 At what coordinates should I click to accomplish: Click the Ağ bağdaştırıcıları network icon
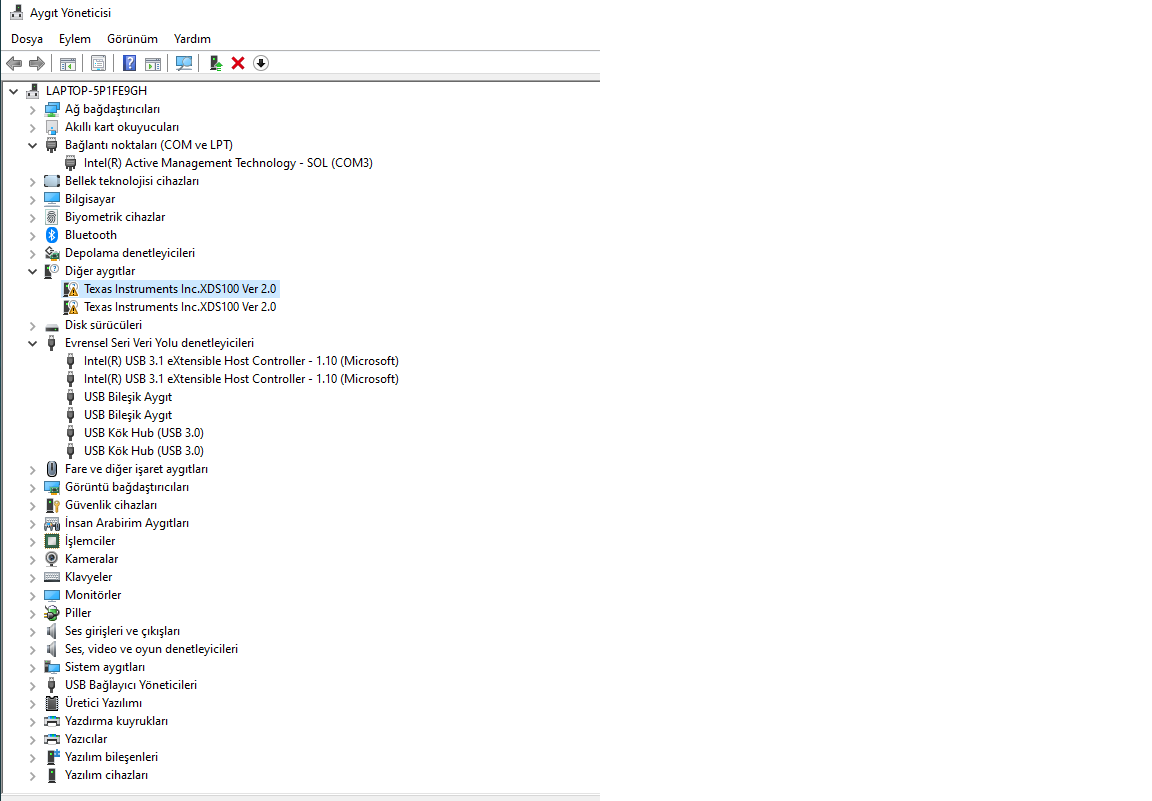(51, 109)
